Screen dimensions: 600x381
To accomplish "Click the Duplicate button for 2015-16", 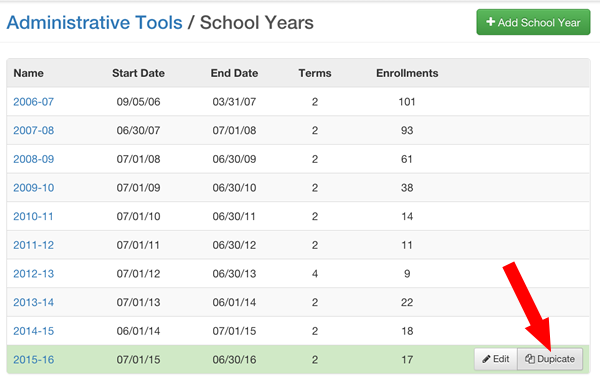I will pyautogui.click(x=550, y=359).
